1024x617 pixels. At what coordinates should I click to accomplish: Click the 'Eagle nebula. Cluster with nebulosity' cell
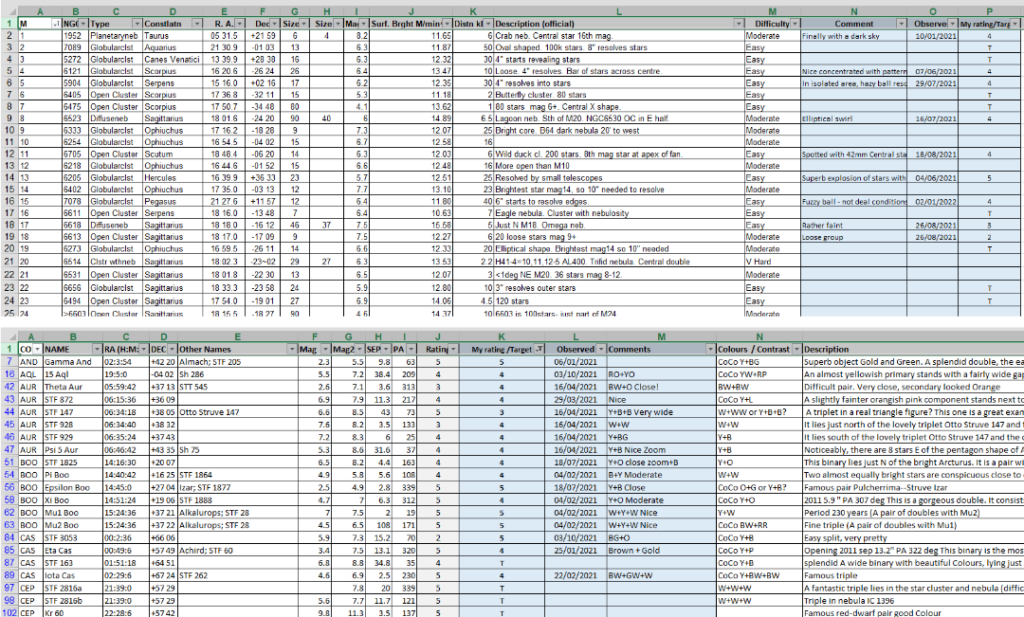(618, 214)
